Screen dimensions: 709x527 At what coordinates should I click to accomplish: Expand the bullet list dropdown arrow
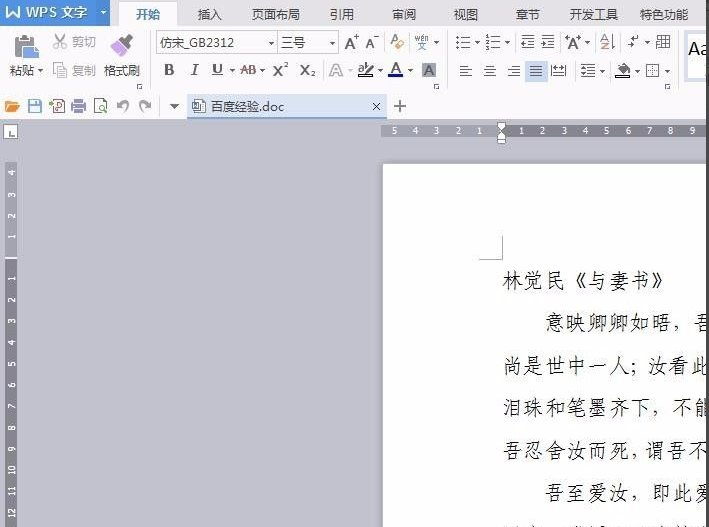tap(477, 43)
